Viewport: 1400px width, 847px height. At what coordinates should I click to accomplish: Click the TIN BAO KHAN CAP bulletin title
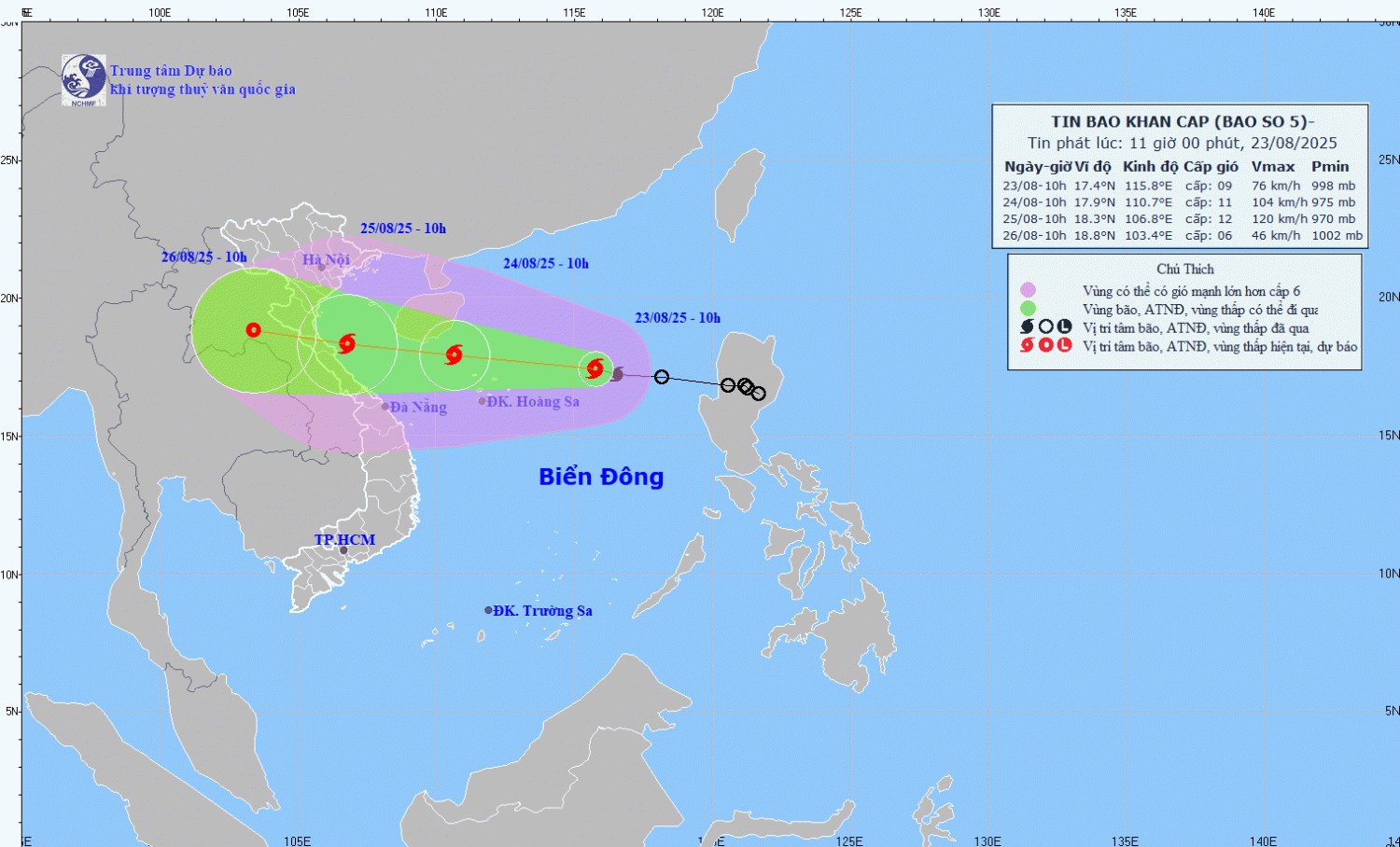click(1182, 121)
